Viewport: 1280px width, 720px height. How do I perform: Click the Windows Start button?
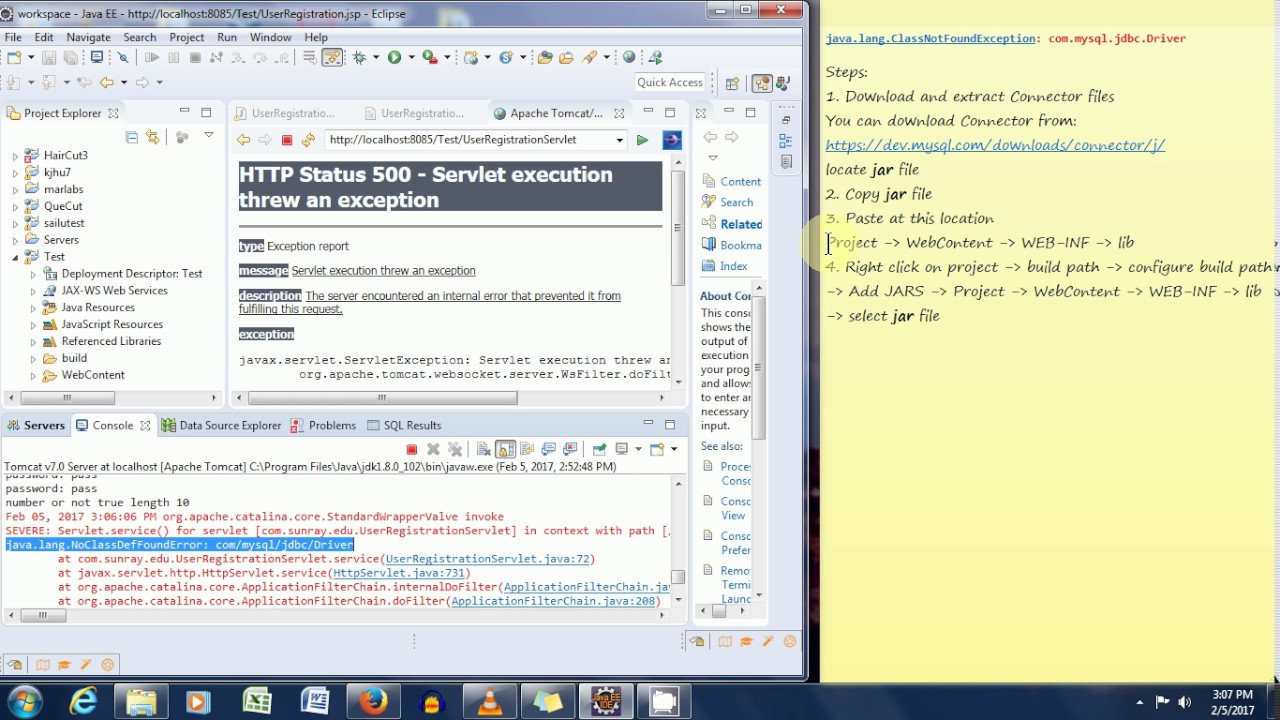coord(24,702)
